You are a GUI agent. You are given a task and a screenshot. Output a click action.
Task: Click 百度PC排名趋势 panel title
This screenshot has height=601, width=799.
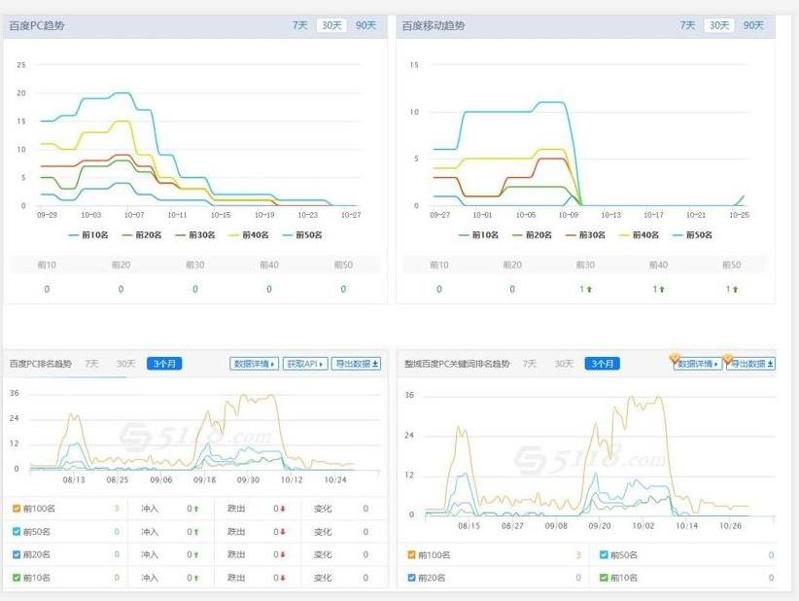coord(40,363)
